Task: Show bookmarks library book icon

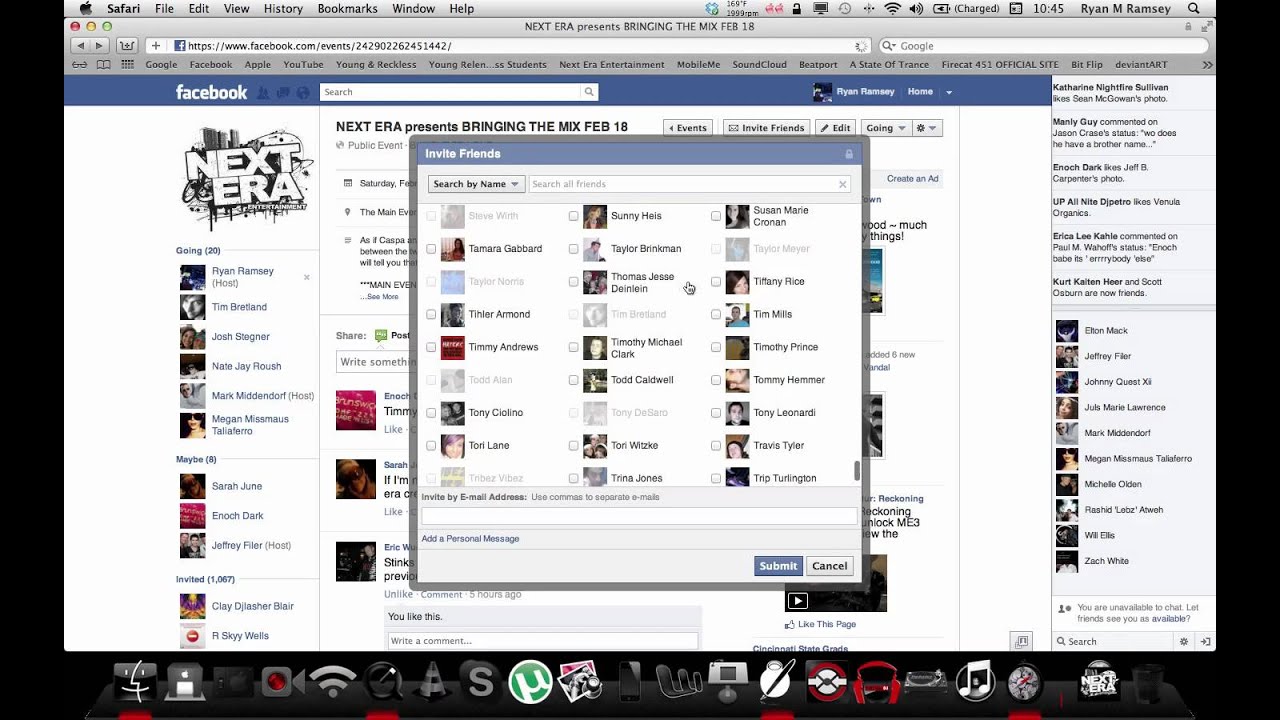Action: pyautogui.click(x=104, y=65)
